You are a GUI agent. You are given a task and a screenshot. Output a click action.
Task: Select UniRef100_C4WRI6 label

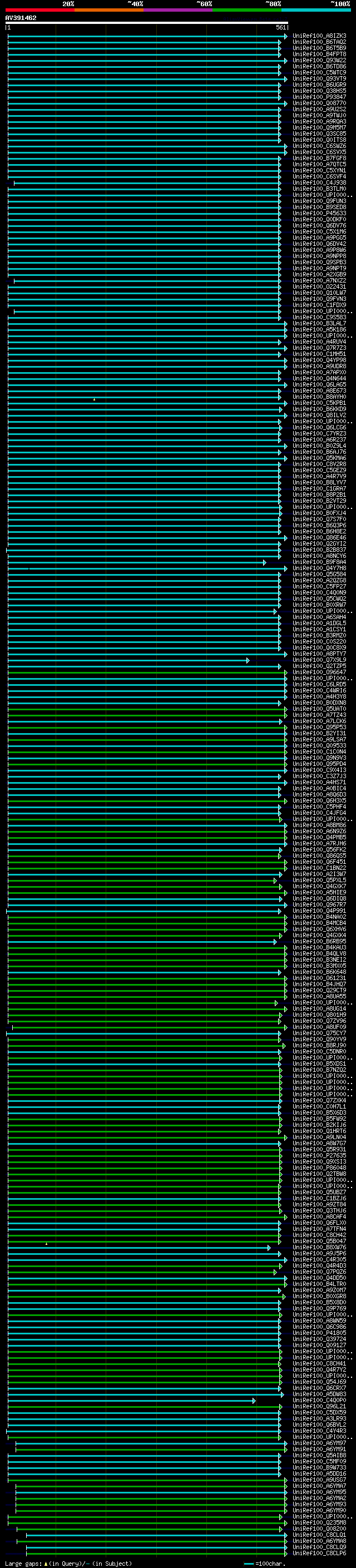(x=319, y=690)
